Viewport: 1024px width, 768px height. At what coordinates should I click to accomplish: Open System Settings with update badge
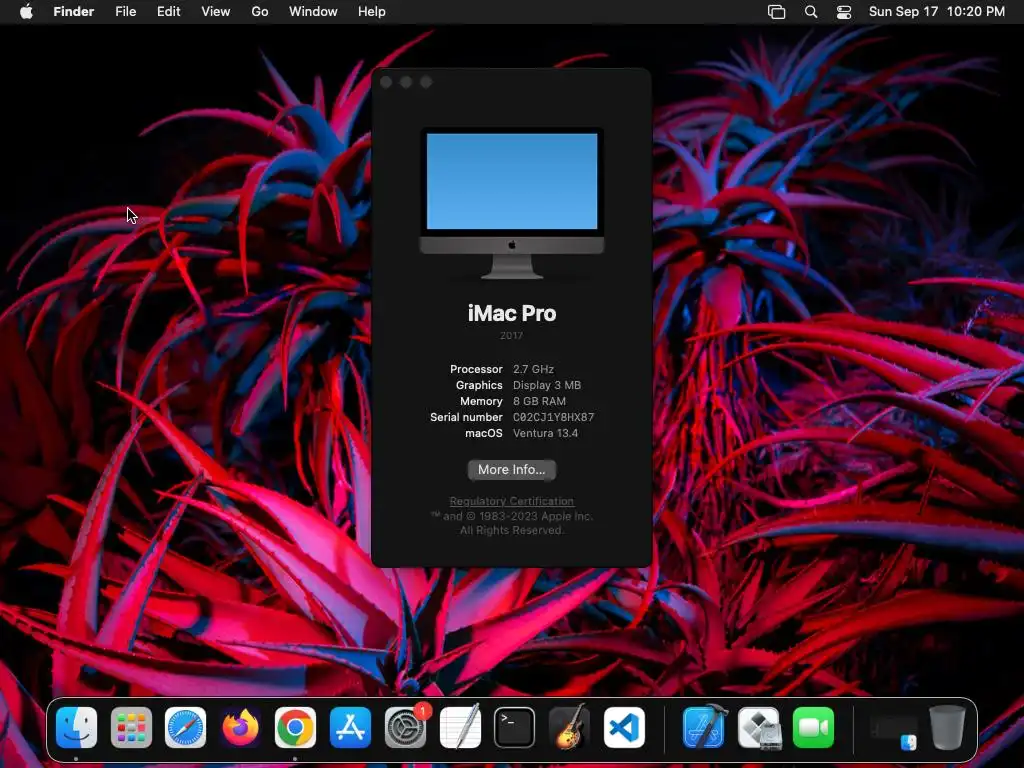tap(406, 727)
